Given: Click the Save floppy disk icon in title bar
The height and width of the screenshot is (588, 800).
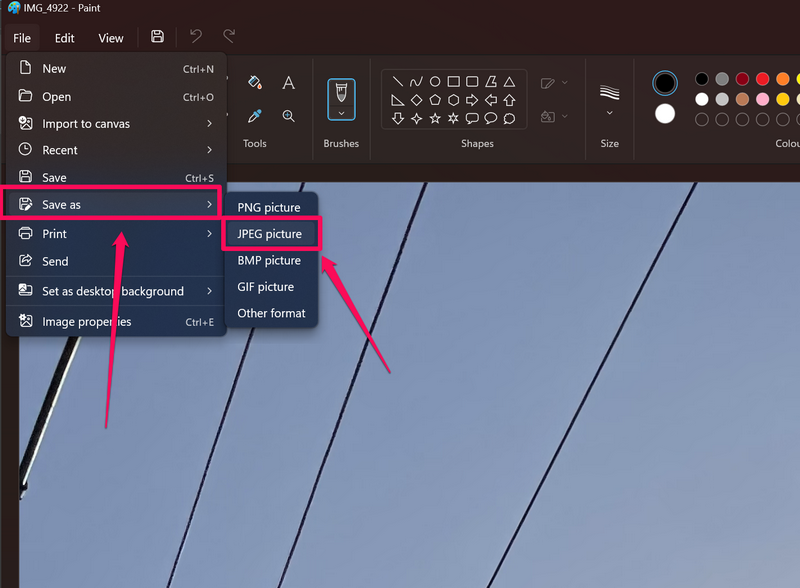Looking at the screenshot, I should pyautogui.click(x=157, y=37).
